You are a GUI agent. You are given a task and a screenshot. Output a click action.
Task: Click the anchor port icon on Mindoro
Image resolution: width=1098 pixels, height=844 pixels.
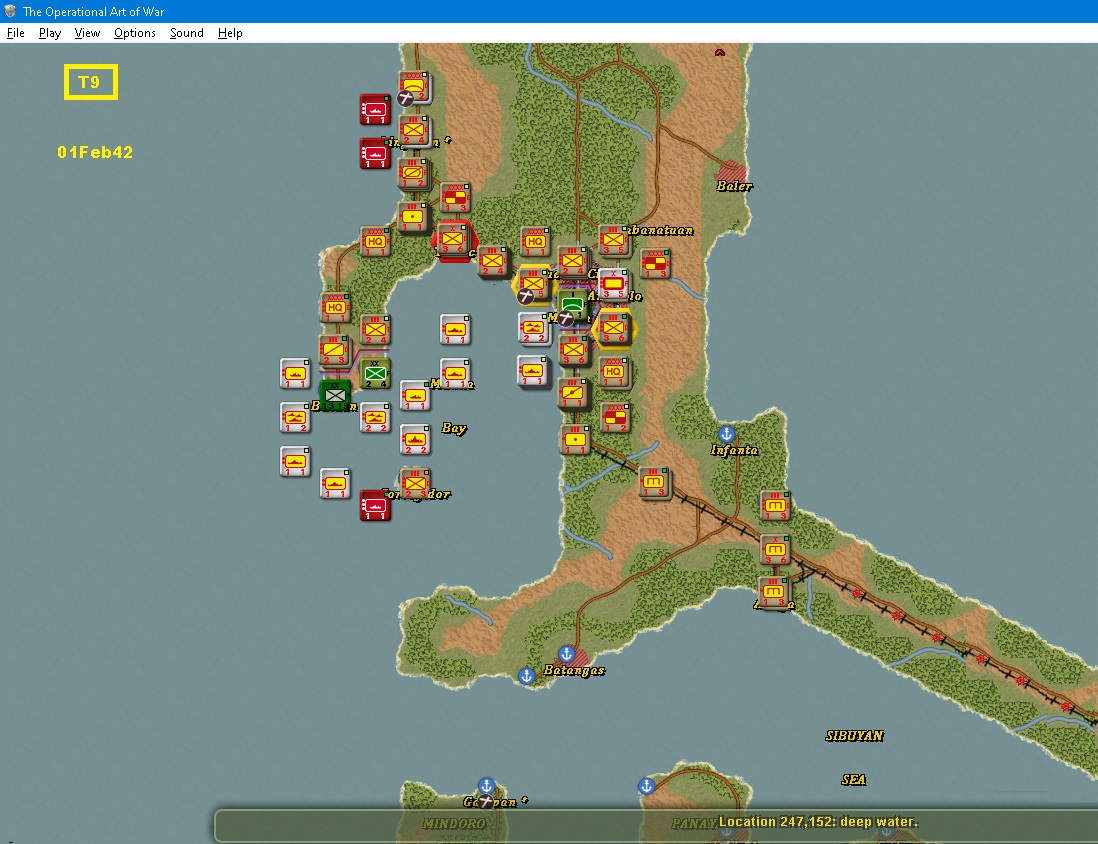click(486, 785)
